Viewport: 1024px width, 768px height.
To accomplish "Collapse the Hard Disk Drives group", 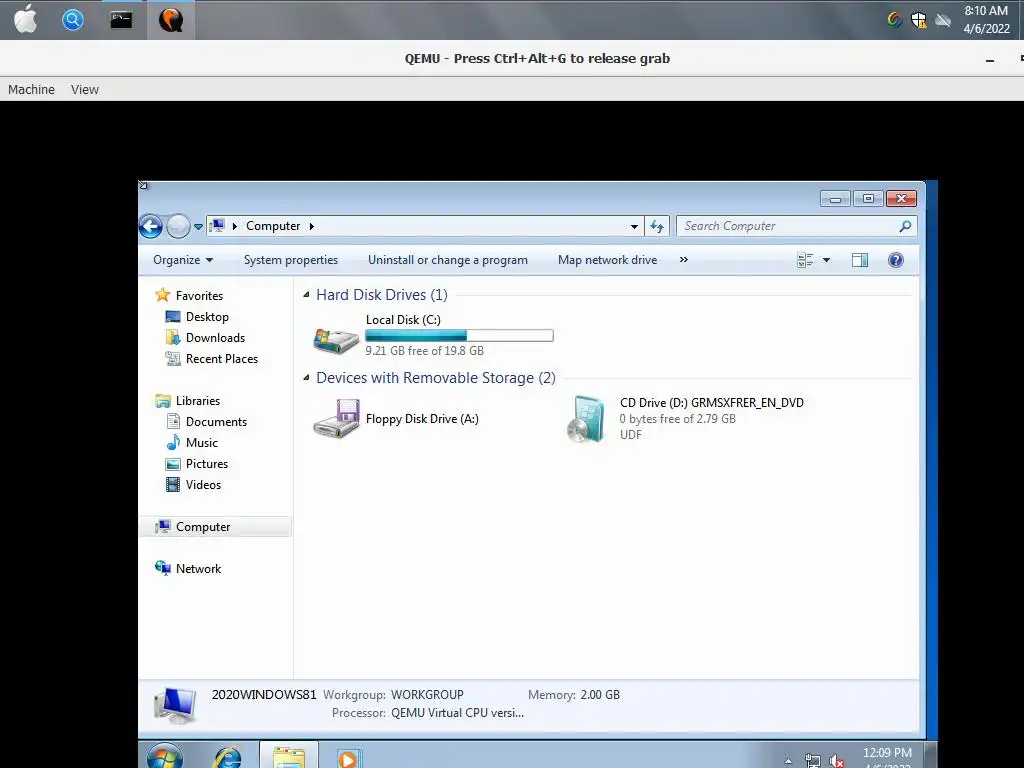I will [306, 295].
